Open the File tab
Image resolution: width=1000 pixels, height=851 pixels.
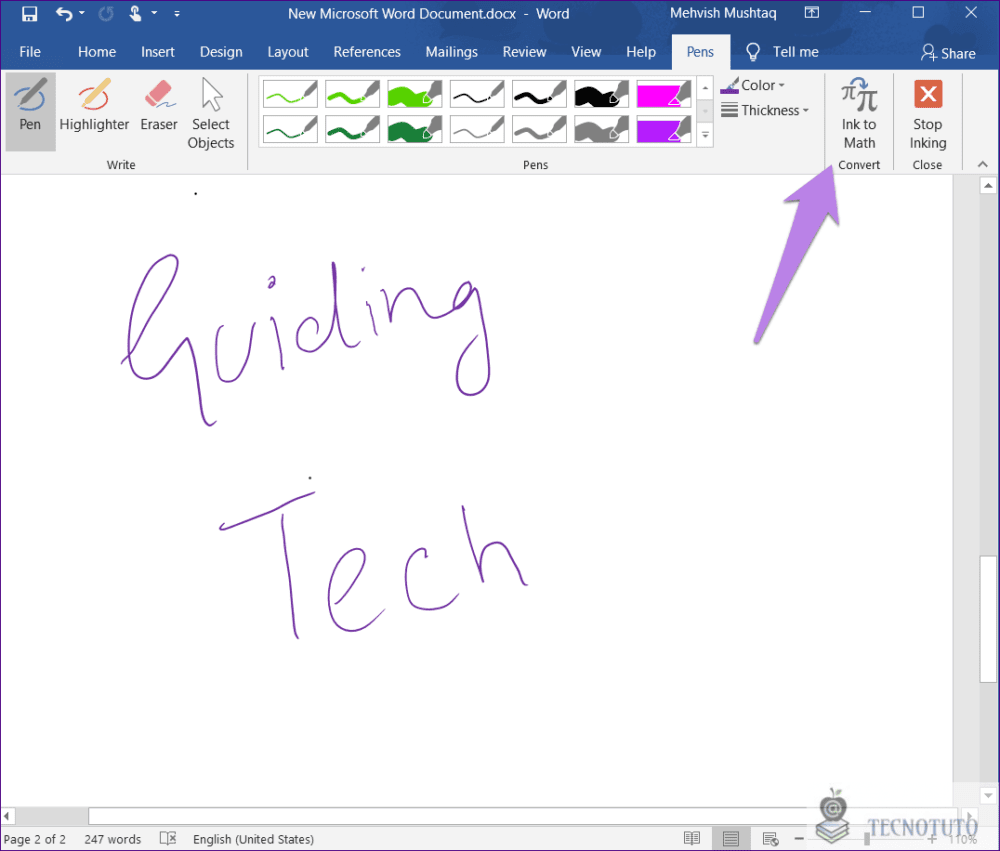click(x=30, y=52)
